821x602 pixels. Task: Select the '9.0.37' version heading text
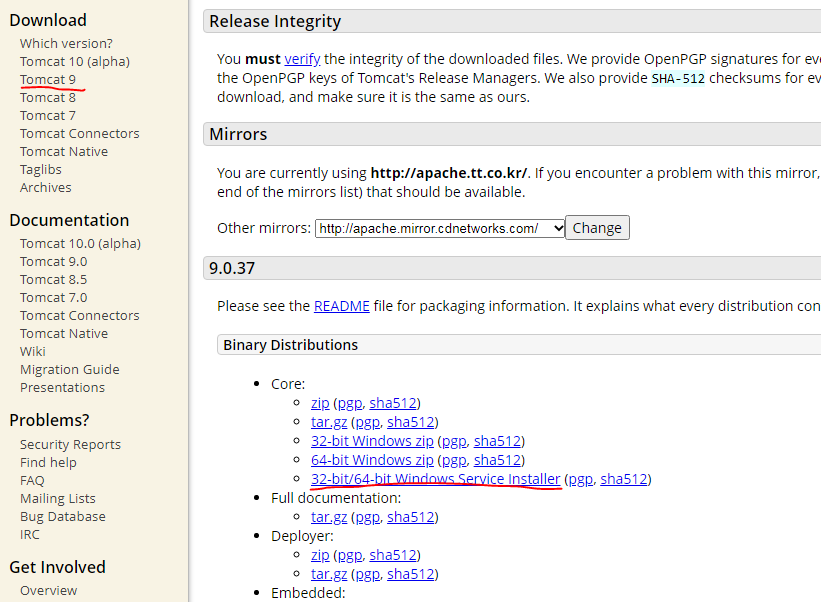coord(232,269)
